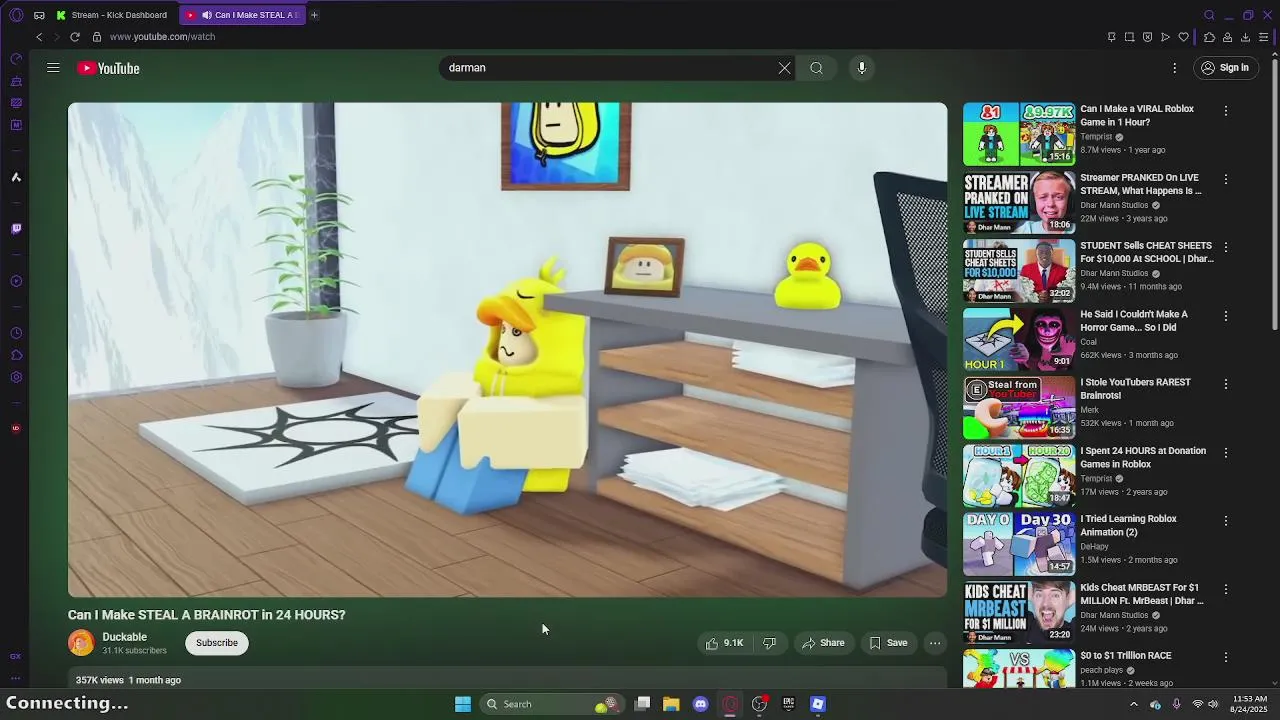Open the Windows Start menu

point(463,704)
